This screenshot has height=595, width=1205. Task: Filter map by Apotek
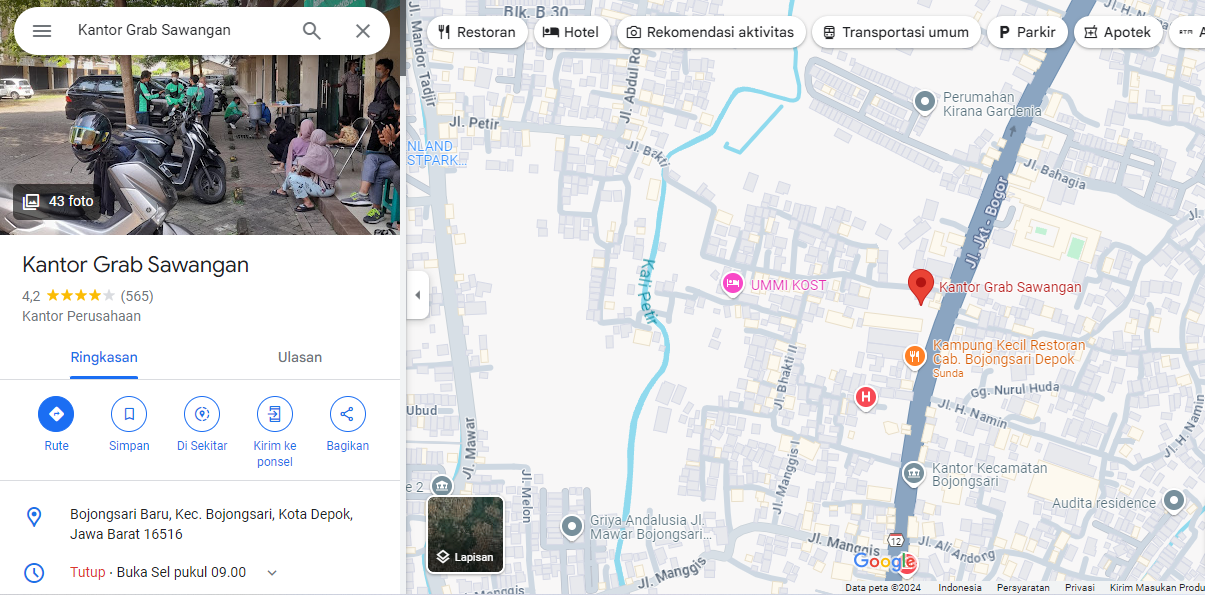pos(1118,32)
